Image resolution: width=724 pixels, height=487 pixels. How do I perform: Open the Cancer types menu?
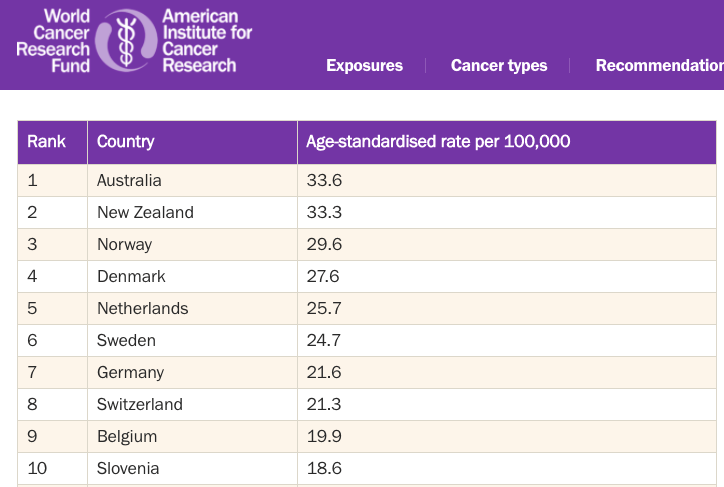pyautogui.click(x=499, y=66)
